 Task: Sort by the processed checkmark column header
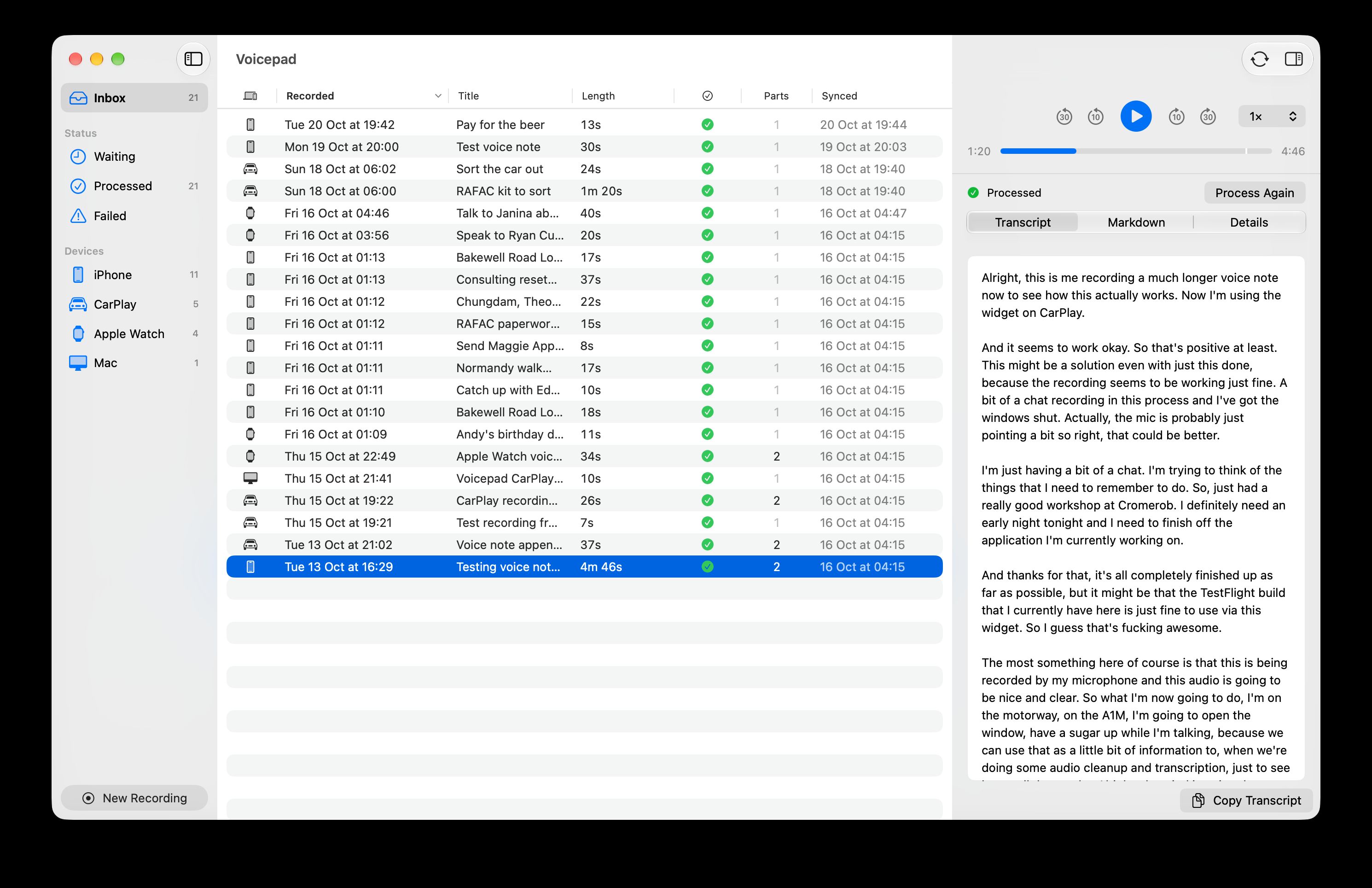(708, 96)
